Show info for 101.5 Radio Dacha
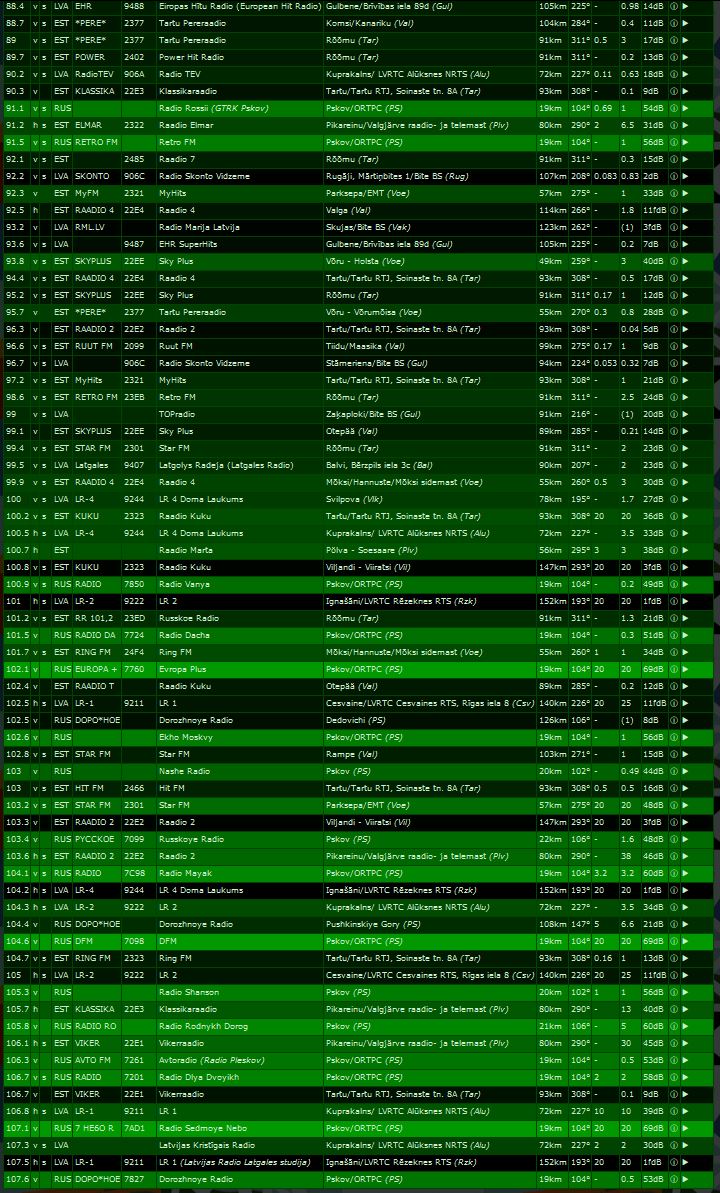 674,635
